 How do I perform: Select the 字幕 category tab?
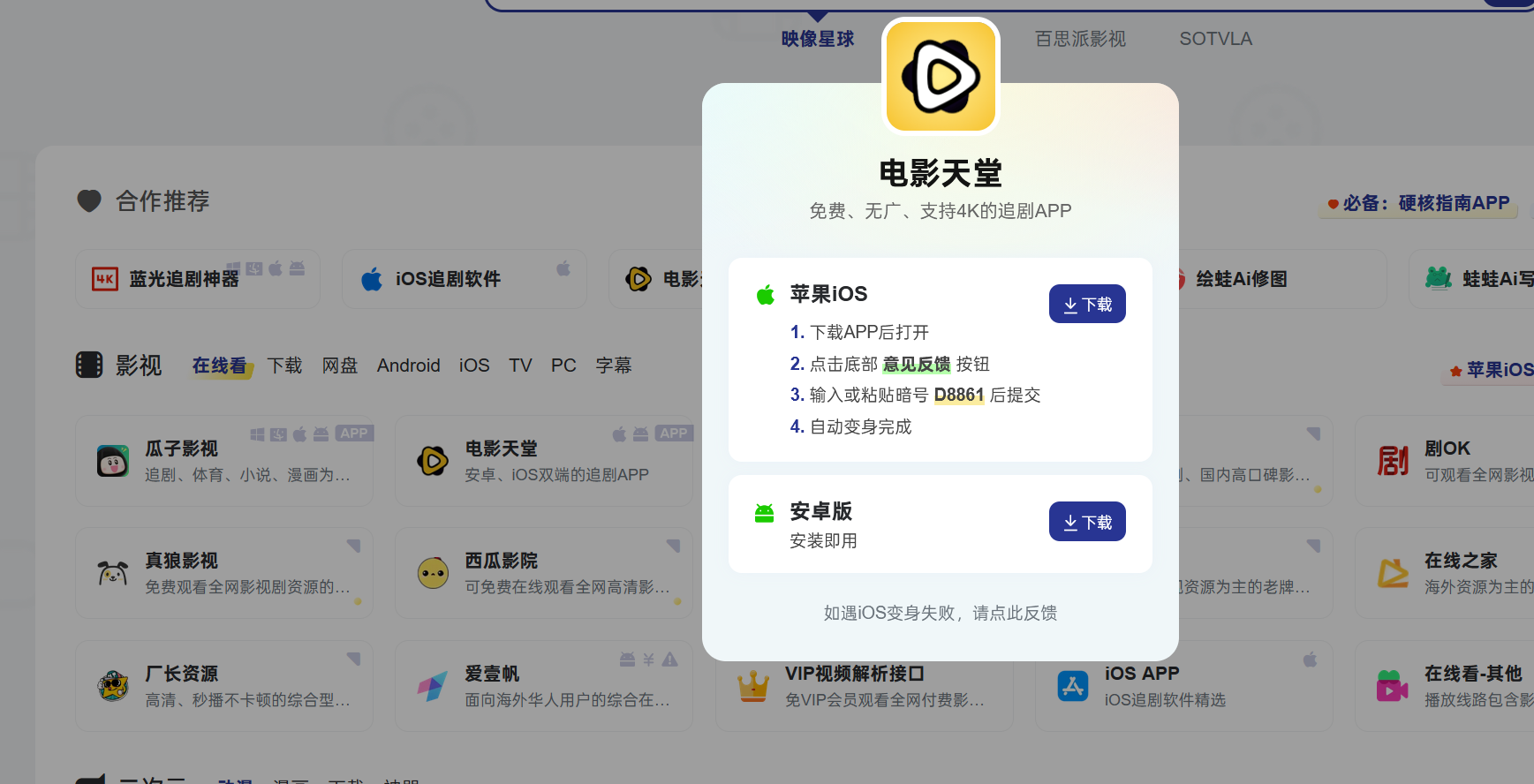click(614, 366)
